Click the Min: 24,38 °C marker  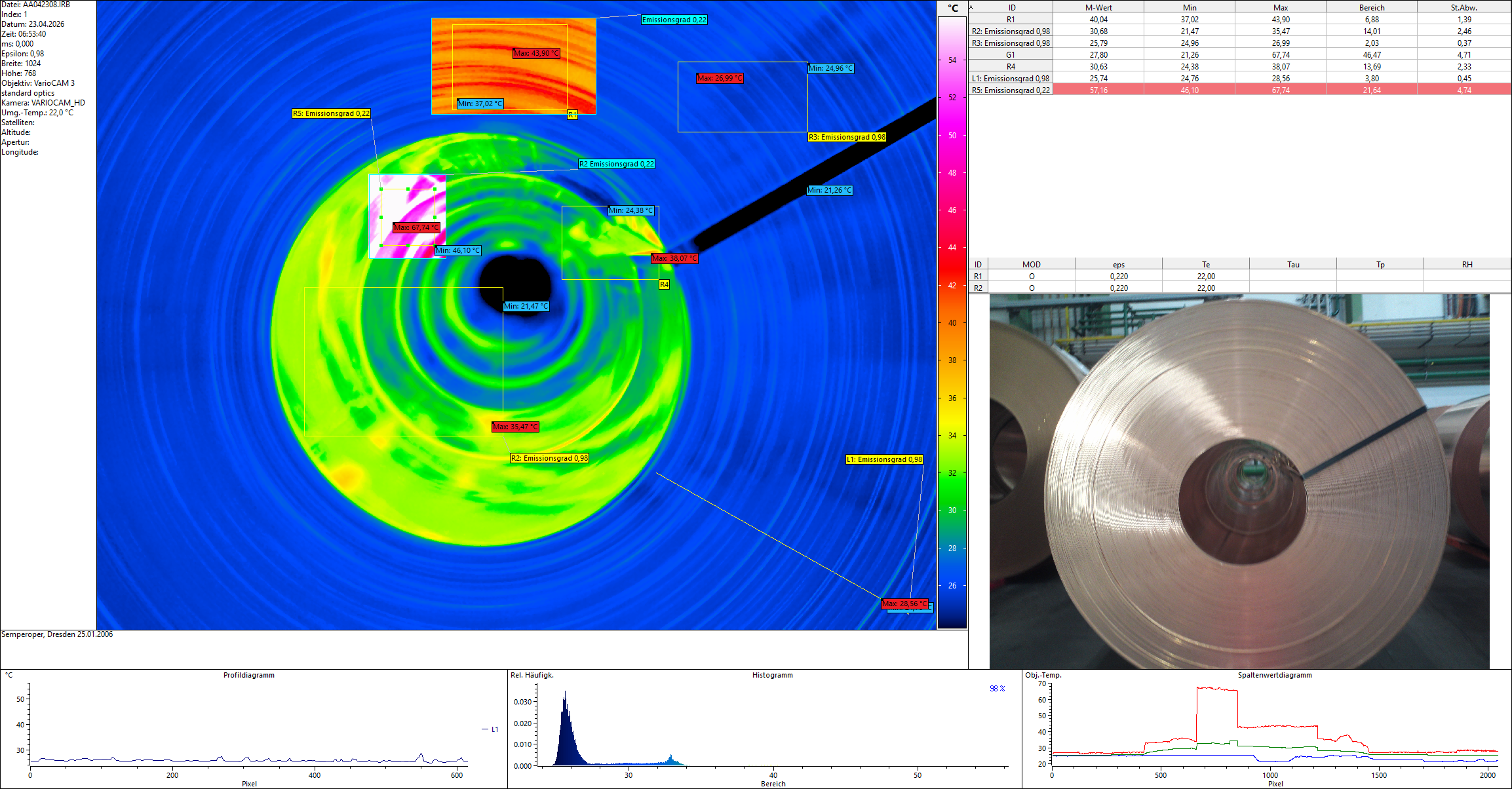point(631,210)
